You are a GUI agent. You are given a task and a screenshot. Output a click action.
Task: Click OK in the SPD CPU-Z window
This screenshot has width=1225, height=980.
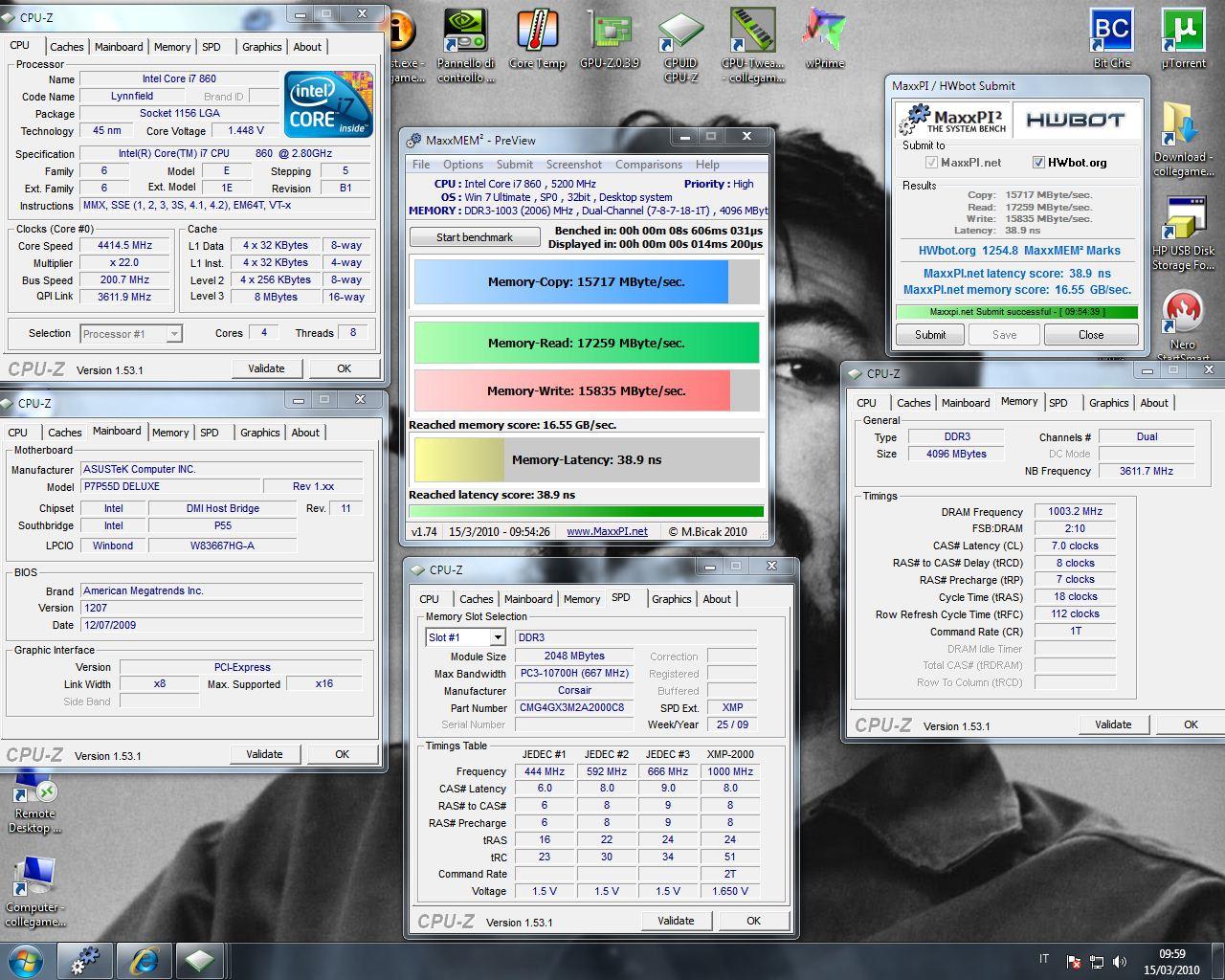click(x=753, y=921)
